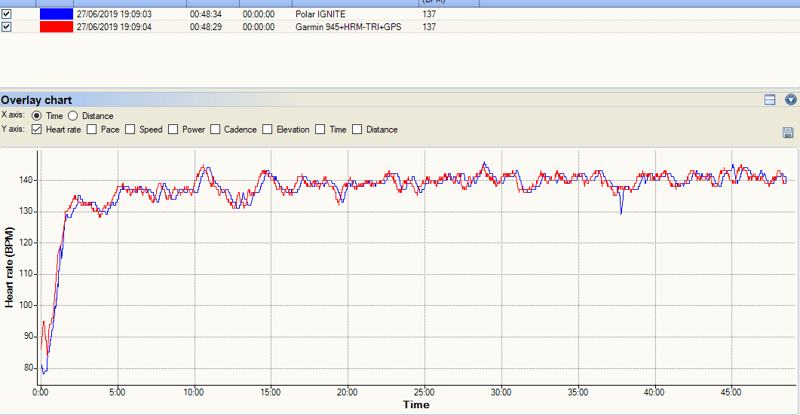The image size is (800, 415).
Task: Click the date 27/06/2019 19:09:03
Action: coord(114,14)
